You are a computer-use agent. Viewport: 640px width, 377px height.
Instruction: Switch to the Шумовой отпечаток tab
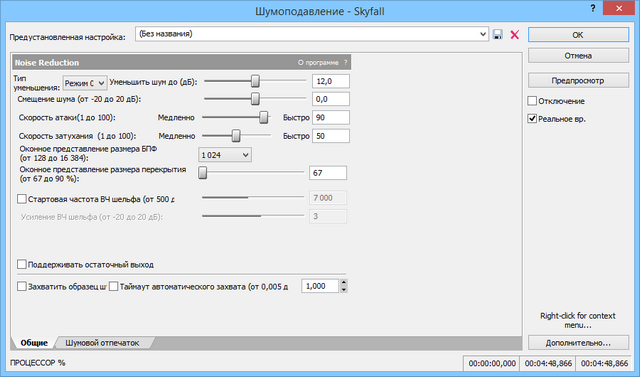[x=102, y=343]
